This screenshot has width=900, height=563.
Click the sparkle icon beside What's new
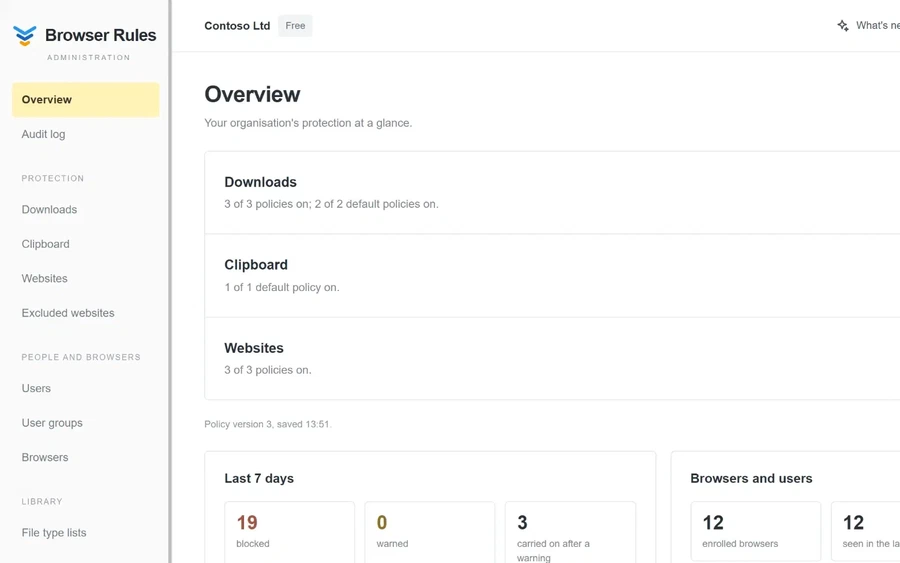(843, 25)
